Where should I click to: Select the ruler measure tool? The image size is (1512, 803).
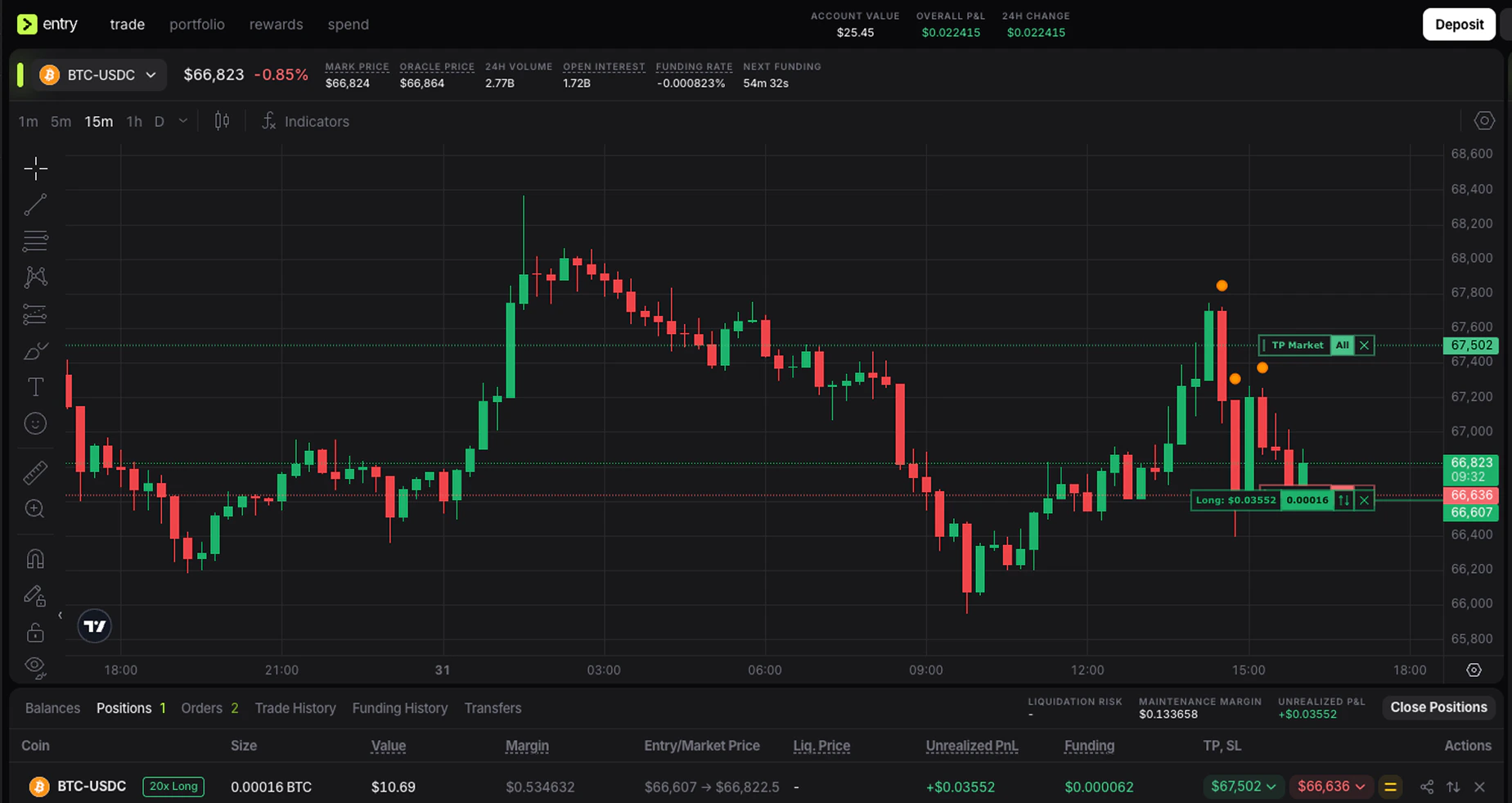click(35, 472)
